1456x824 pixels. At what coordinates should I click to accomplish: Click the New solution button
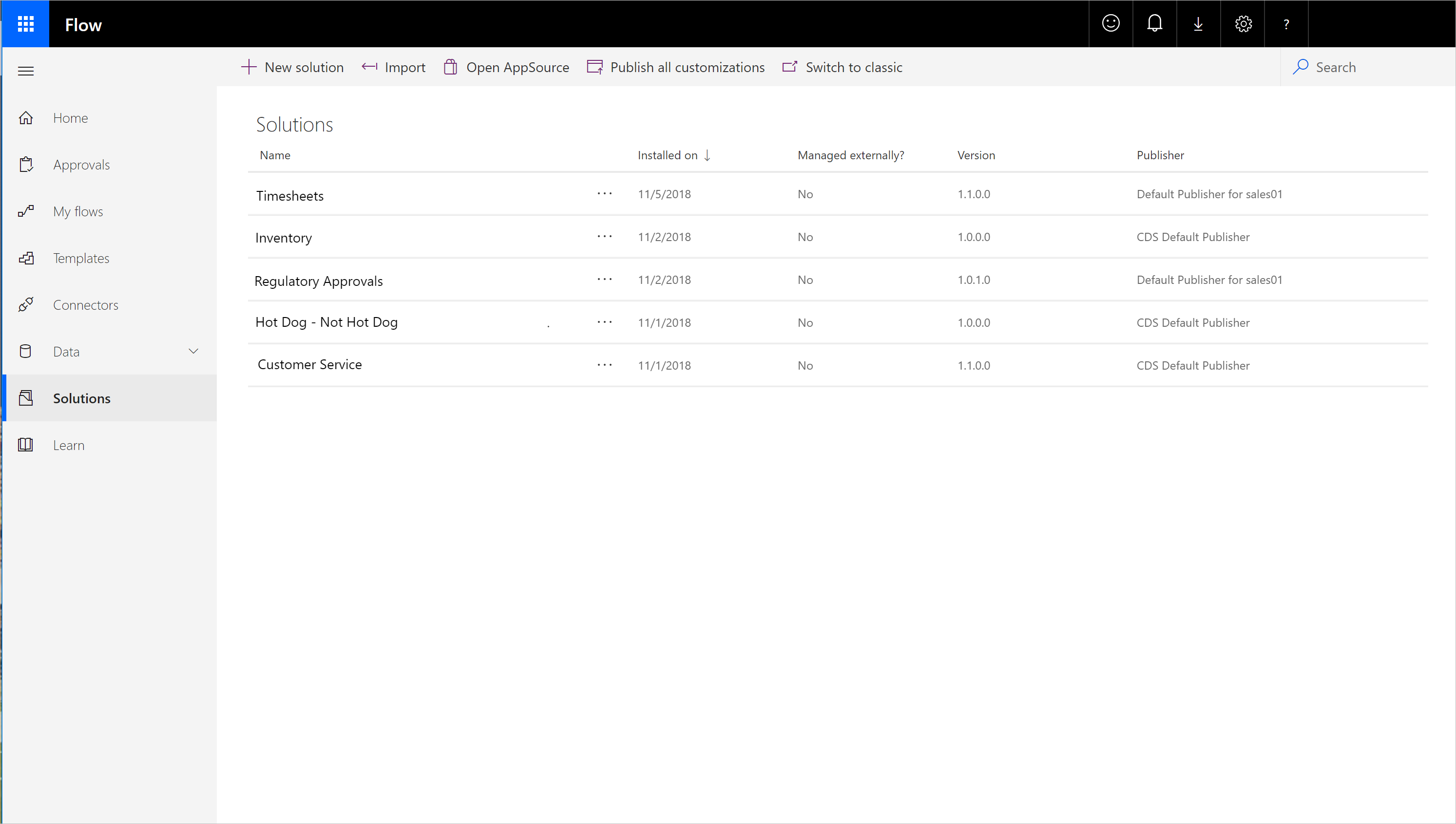[293, 67]
